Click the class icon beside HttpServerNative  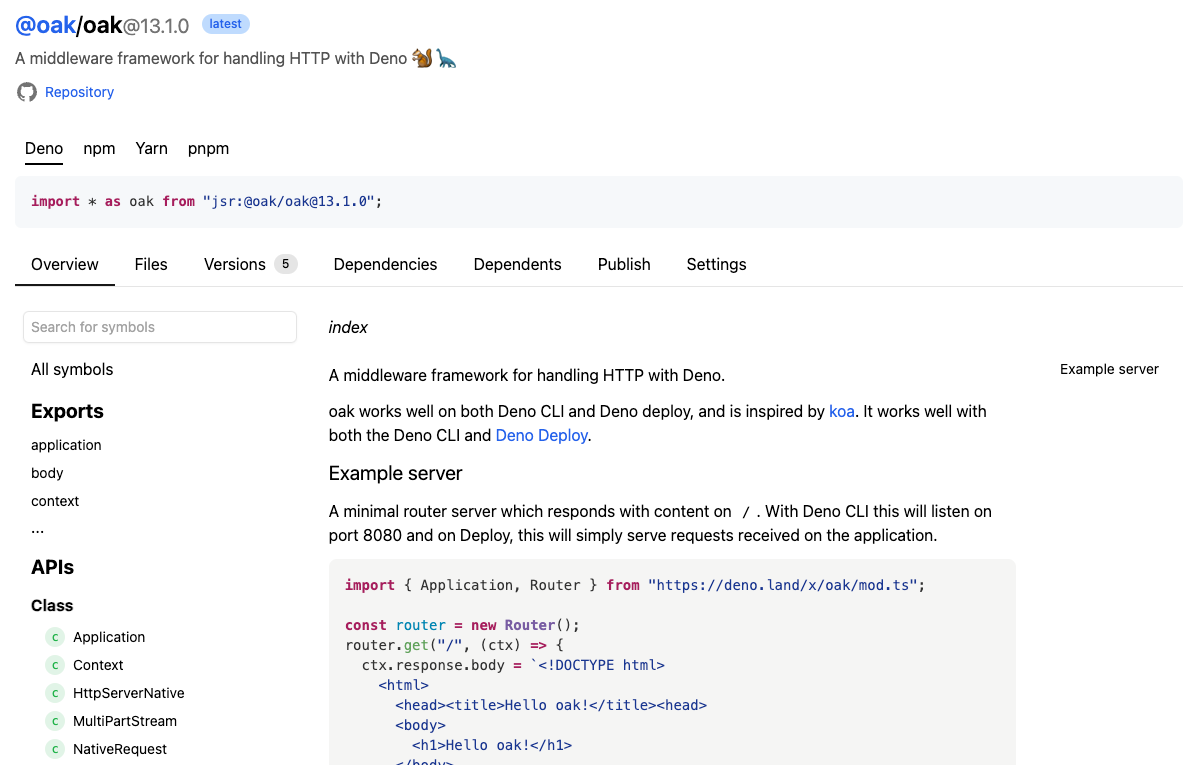coord(55,693)
